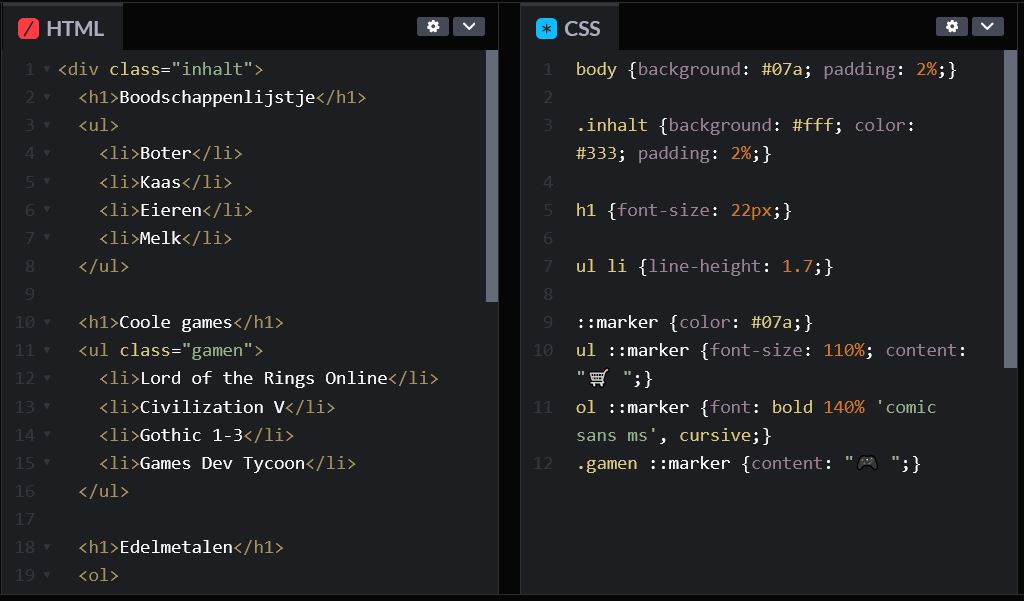Click the Kaas list item text
Image resolution: width=1024 pixels, height=601 pixels.
(161, 182)
